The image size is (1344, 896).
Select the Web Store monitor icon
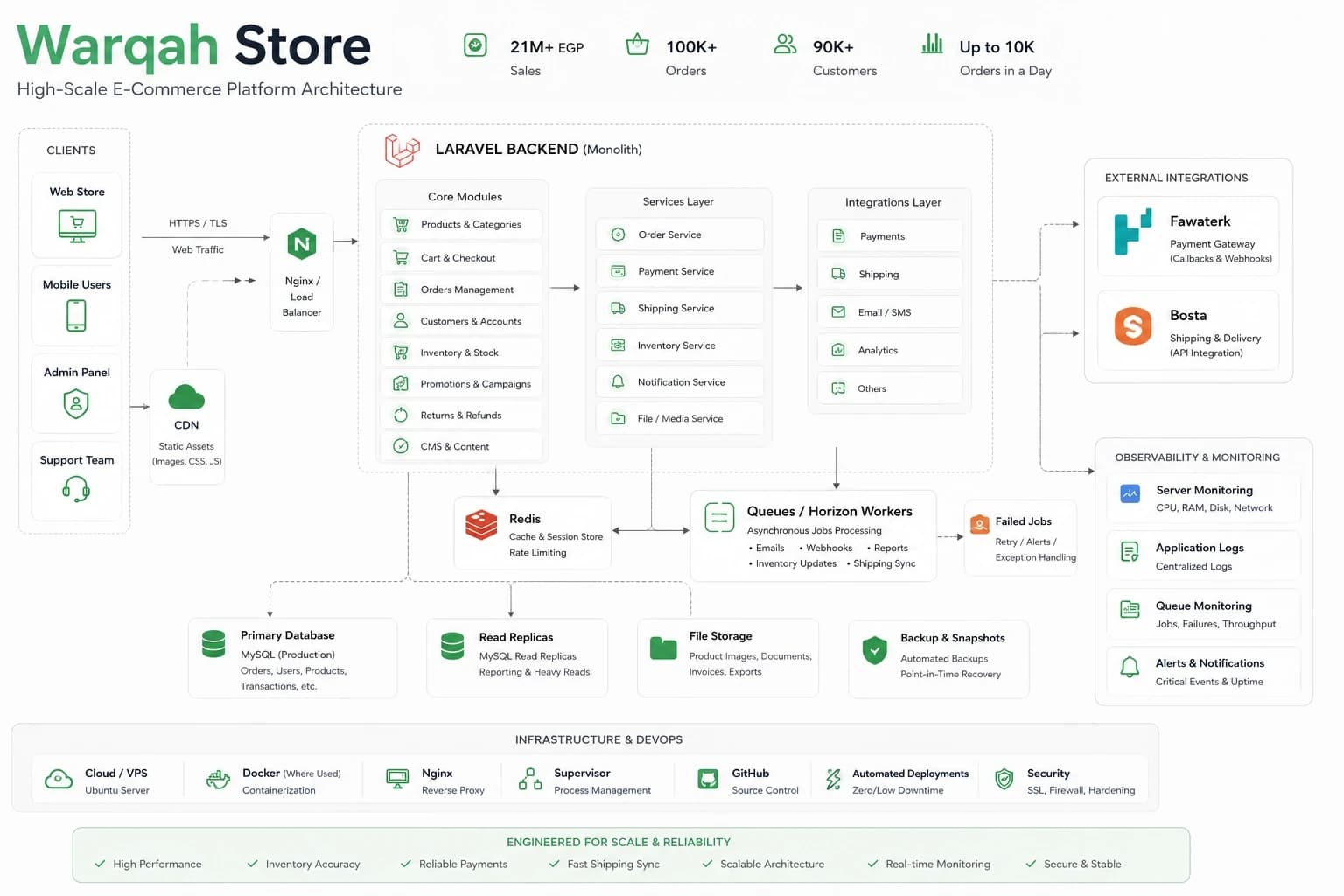tap(77, 226)
